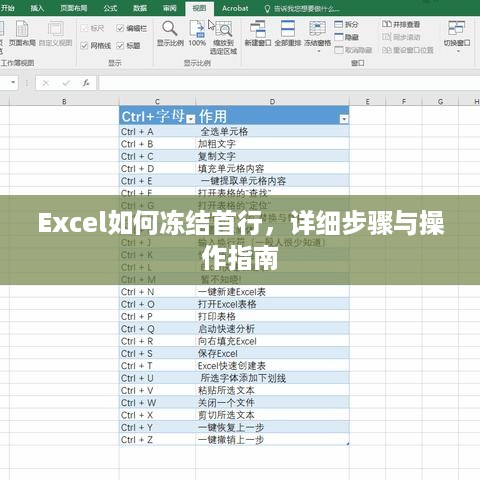Select the 'Ctrl + R' cell

[x=157, y=341]
